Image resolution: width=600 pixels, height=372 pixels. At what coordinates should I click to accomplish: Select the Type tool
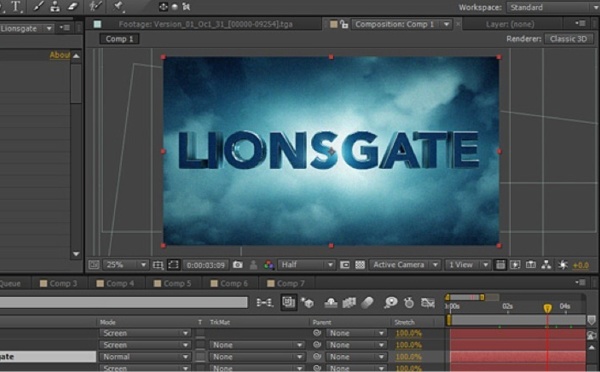[x=16, y=6]
